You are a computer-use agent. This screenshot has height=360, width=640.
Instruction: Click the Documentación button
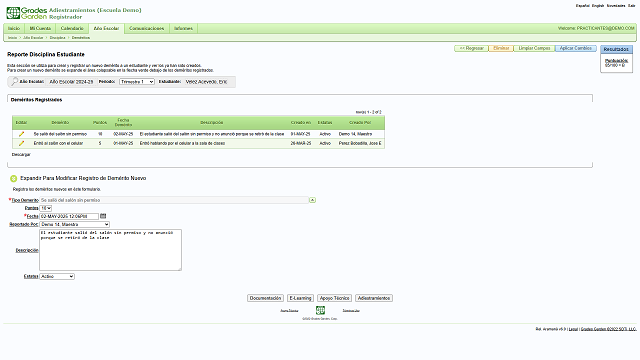pyautogui.click(x=265, y=298)
